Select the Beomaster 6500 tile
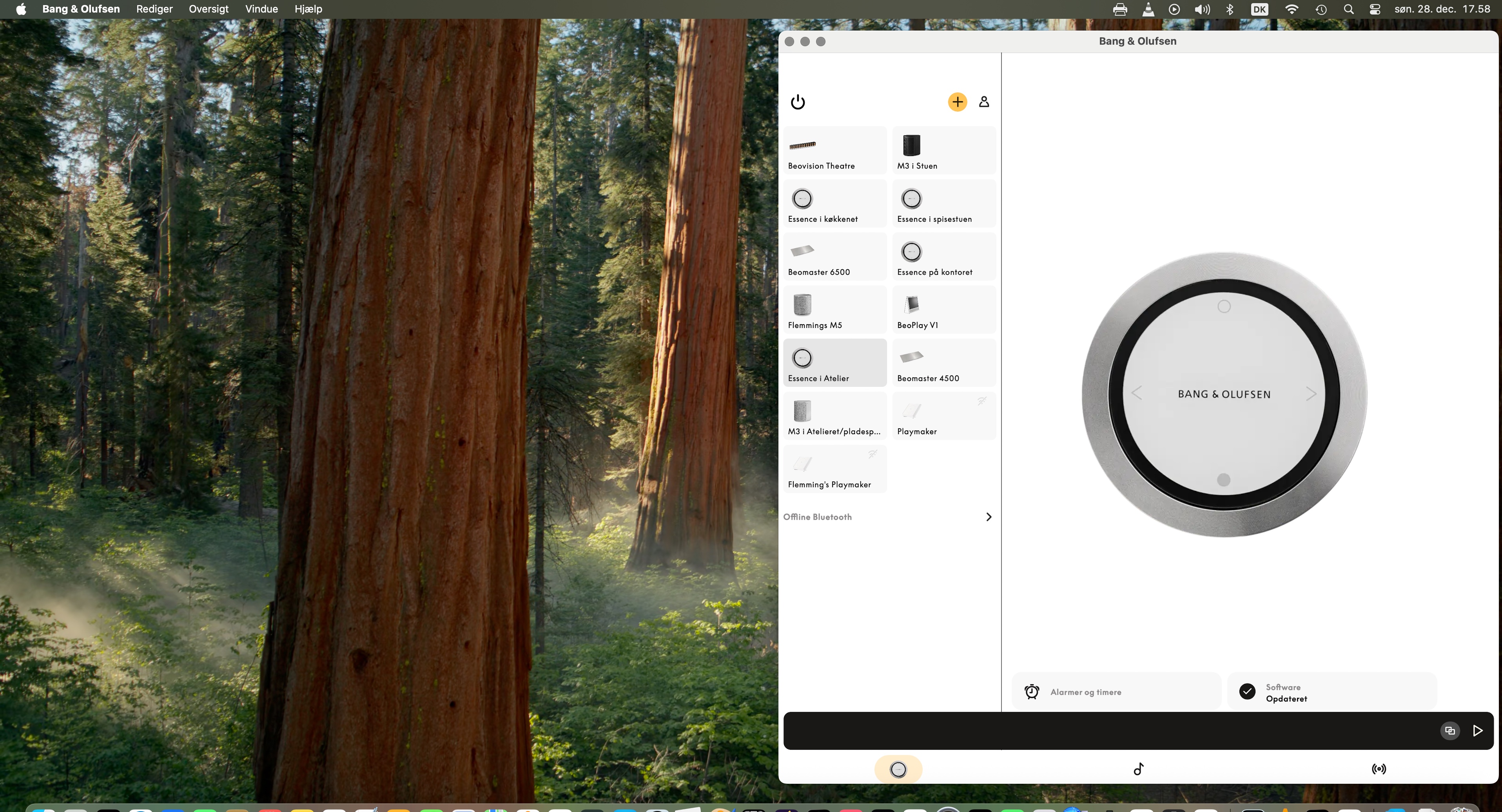The width and height of the screenshot is (1502, 812). [x=834, y=256]
